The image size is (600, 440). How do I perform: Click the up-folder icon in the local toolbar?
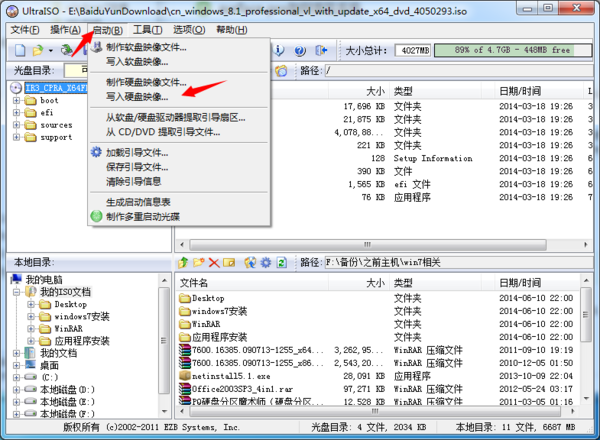point(183,262)
